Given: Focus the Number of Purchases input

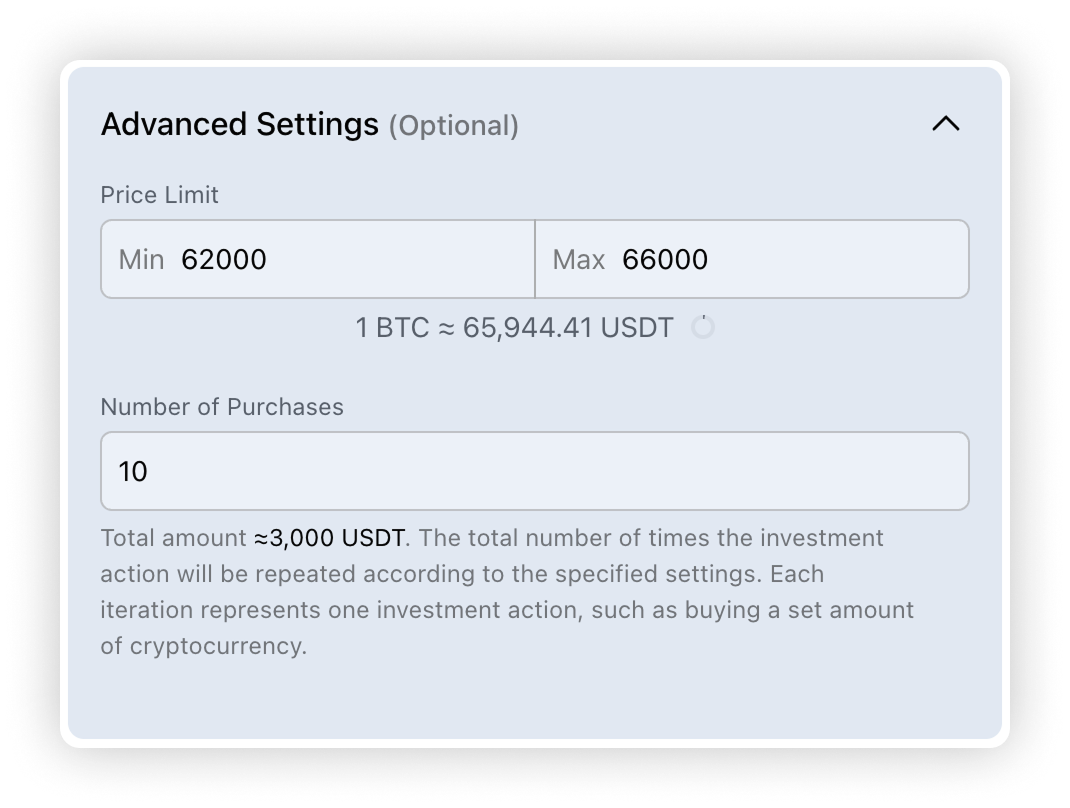Looking at the screenshot, I should click(534, 471).
